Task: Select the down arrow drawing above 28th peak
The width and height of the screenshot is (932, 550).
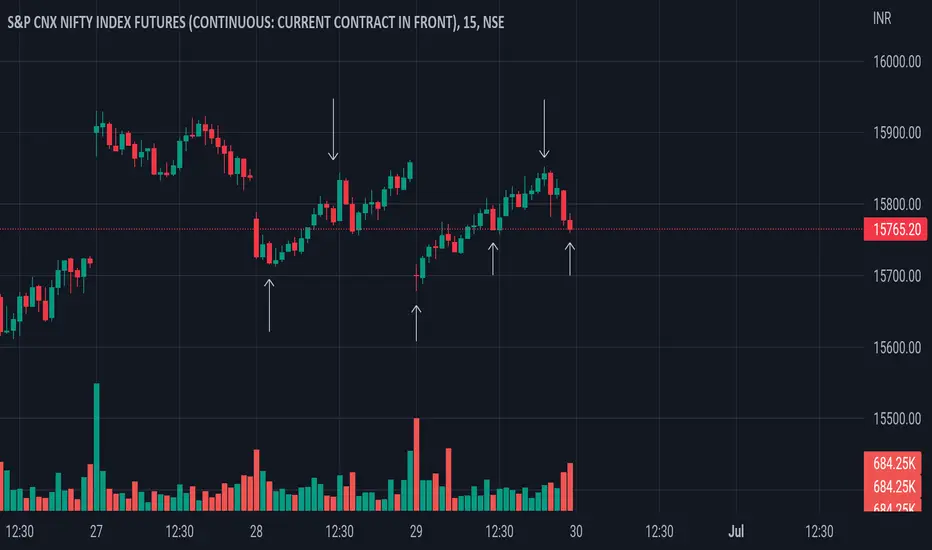Action: tap(333, 130)
